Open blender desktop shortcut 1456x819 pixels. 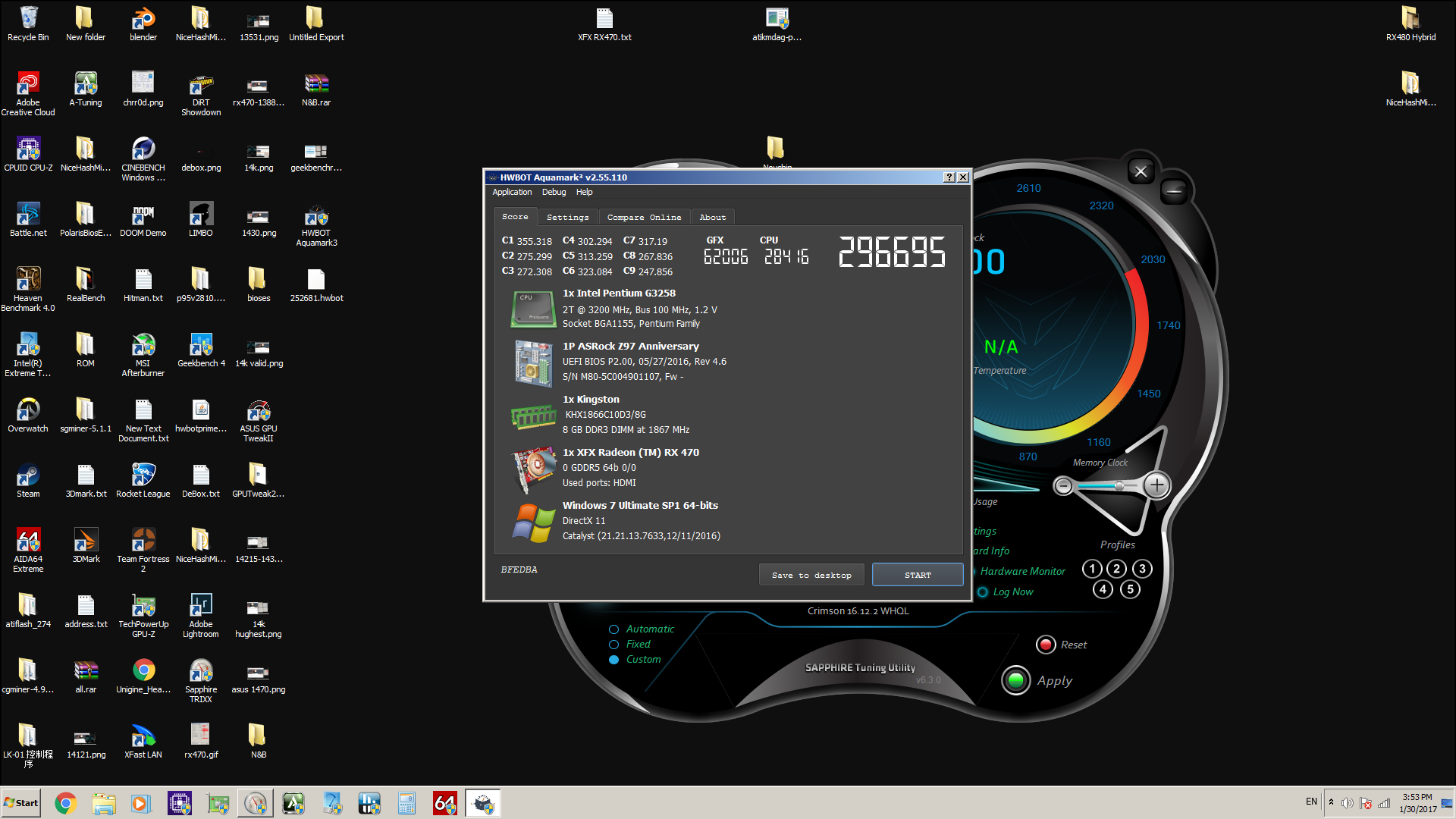pyautogui.click(x=143, y=24)
